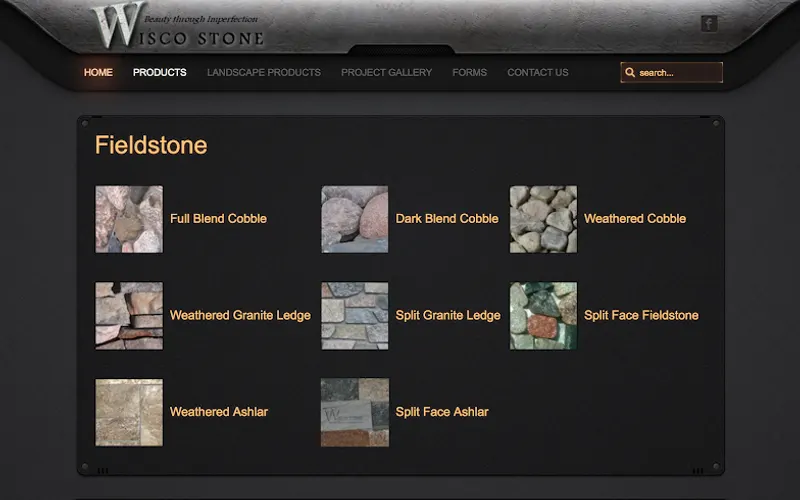Open the Project Gallery menu
The height and width of the screenshot is (500, 800).
point(387,72)
